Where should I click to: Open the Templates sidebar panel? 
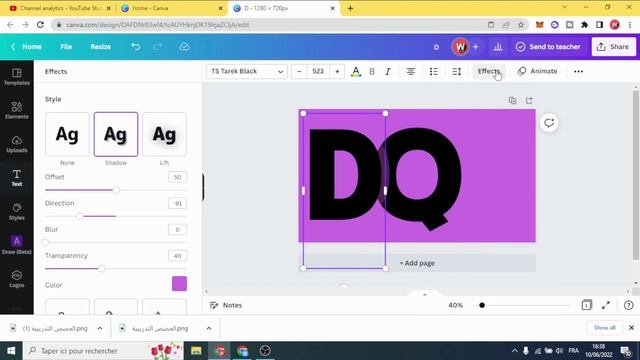pos(17,77)
